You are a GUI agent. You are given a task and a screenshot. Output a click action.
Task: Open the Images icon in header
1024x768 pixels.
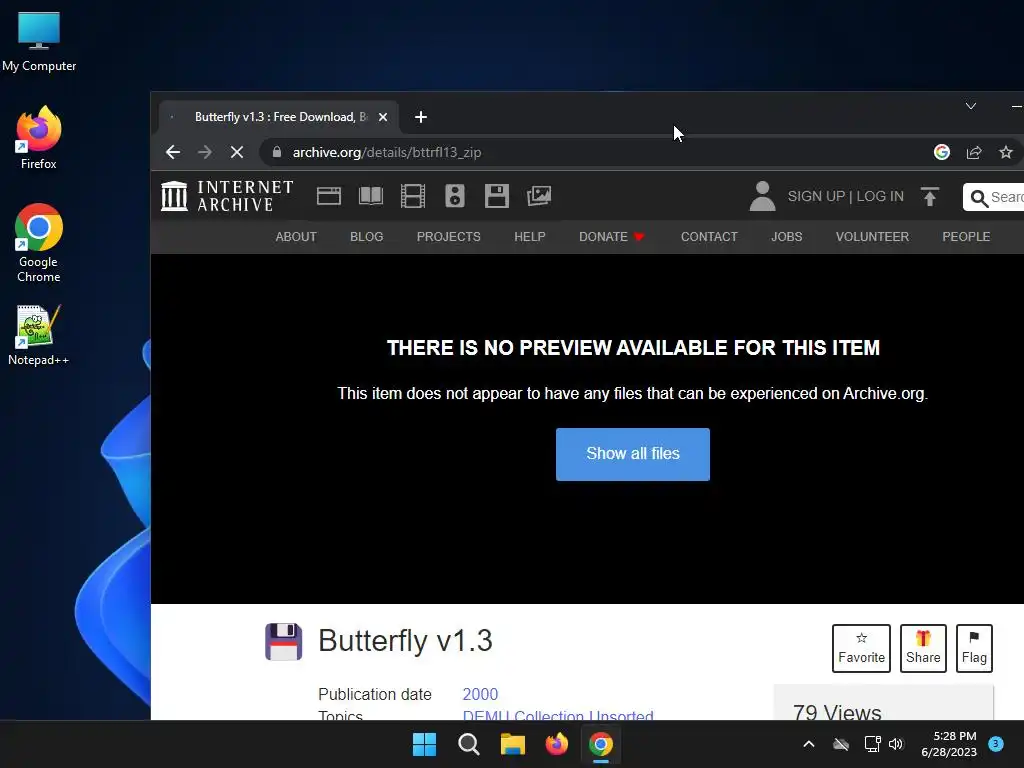[539, 196]
